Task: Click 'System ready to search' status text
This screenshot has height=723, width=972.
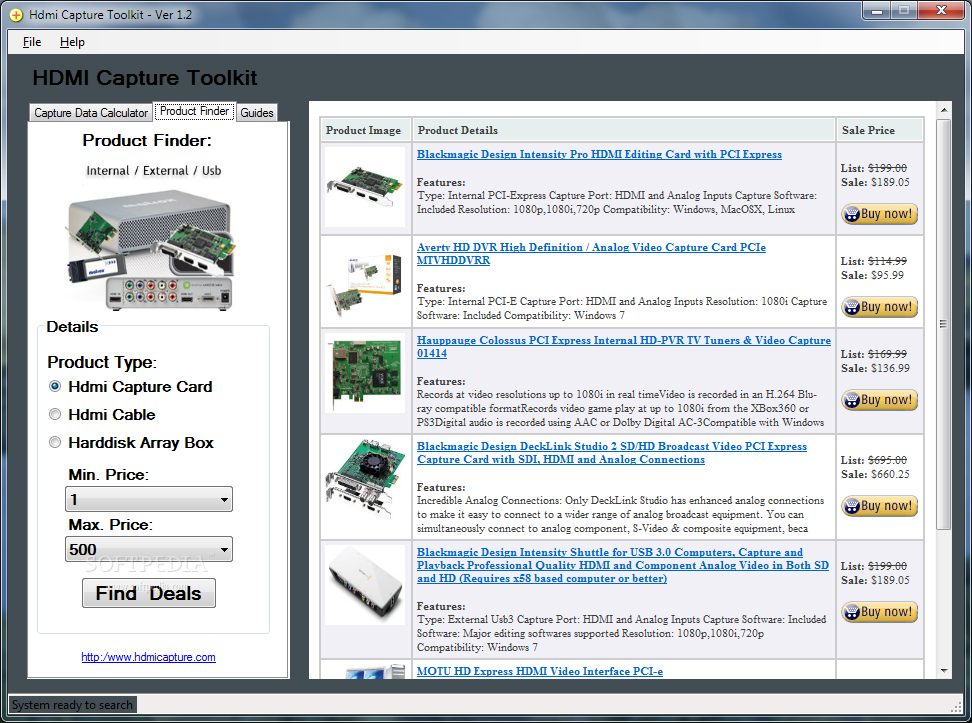Action: (72, 705)
